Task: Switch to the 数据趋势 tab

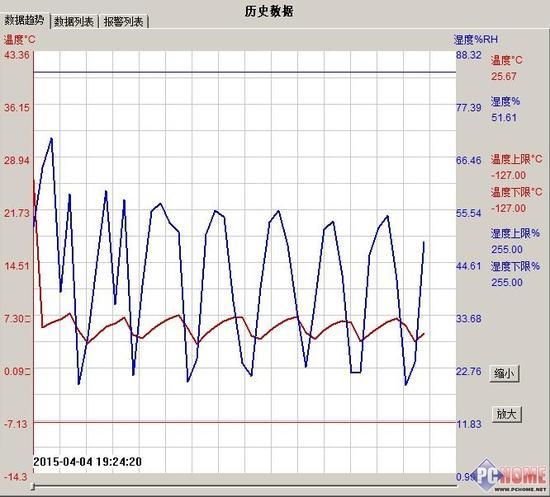Action: [x=24, y=21]
